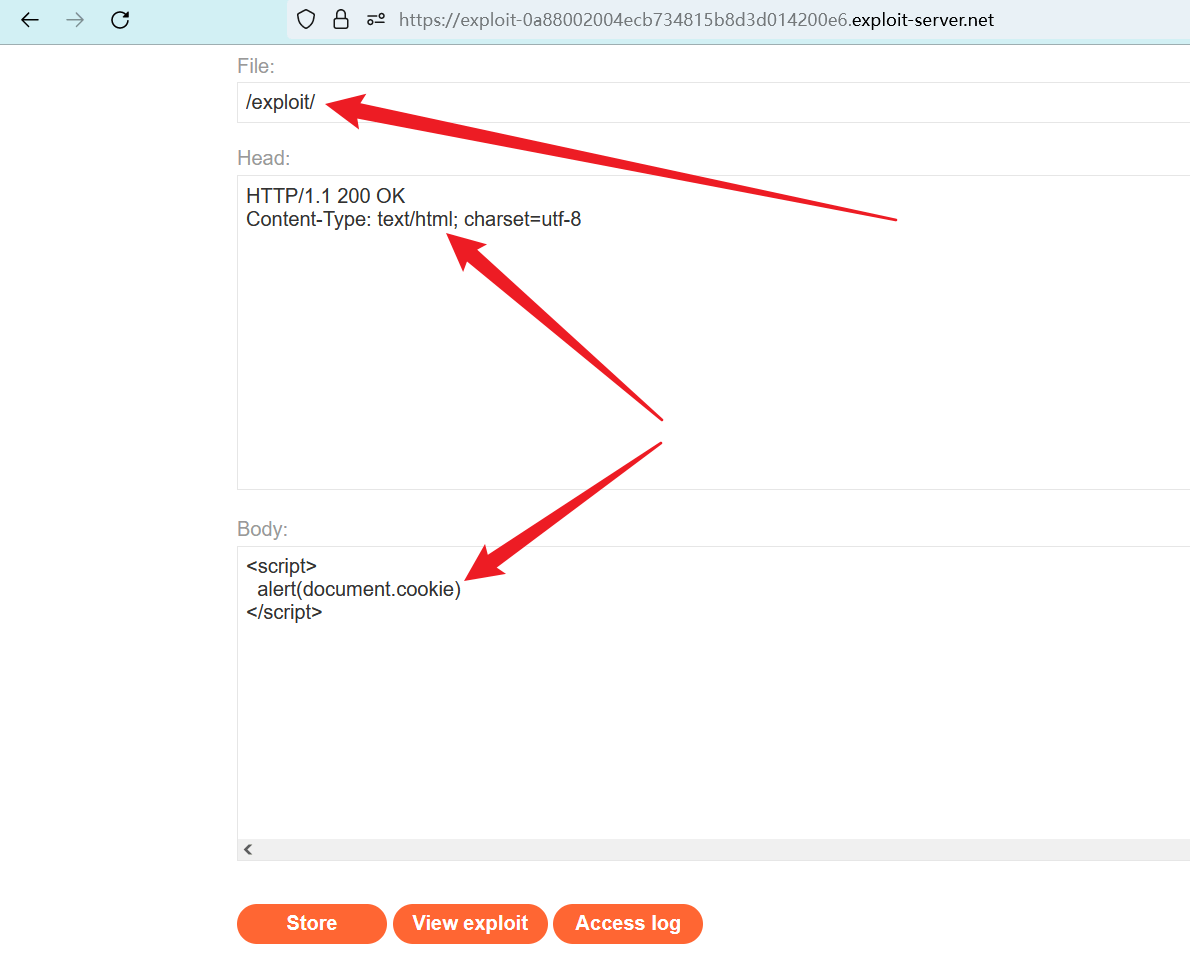The width and height of the screenshot is (1190, 958).
Task: Click the opening <script> tag line
Action: 282,566
